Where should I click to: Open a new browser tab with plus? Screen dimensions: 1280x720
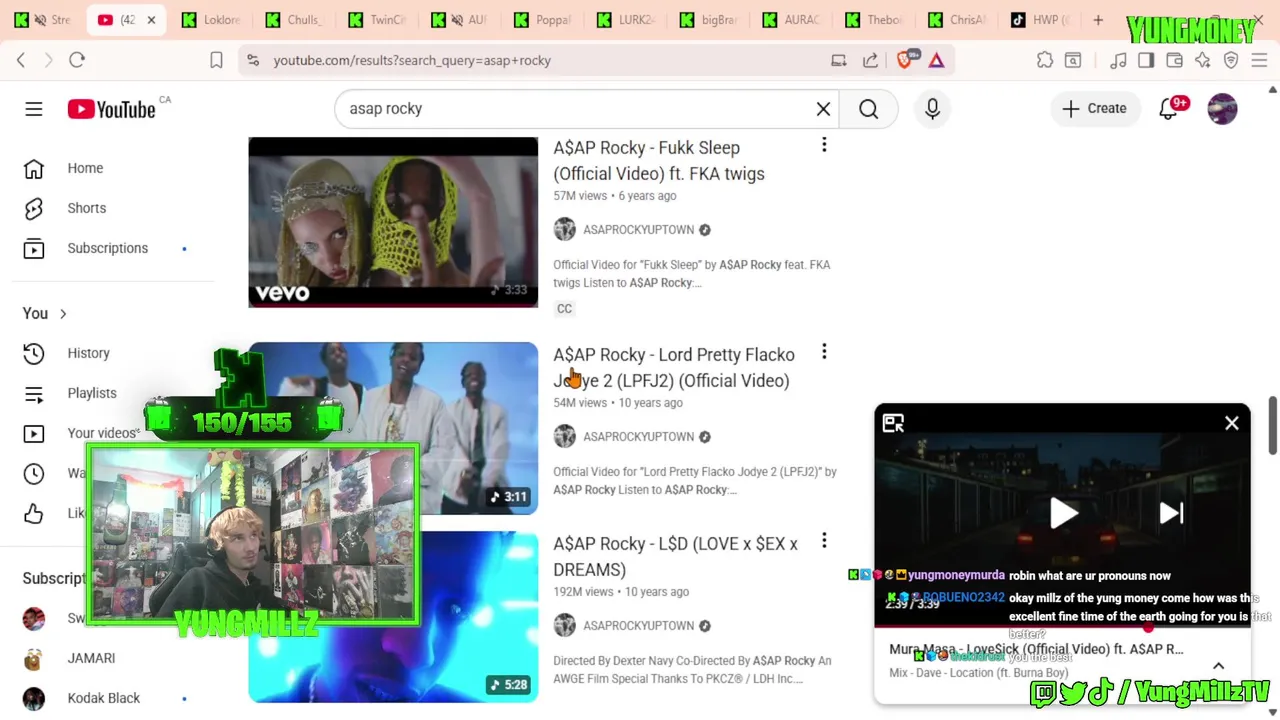click(x=1098, y=20)
